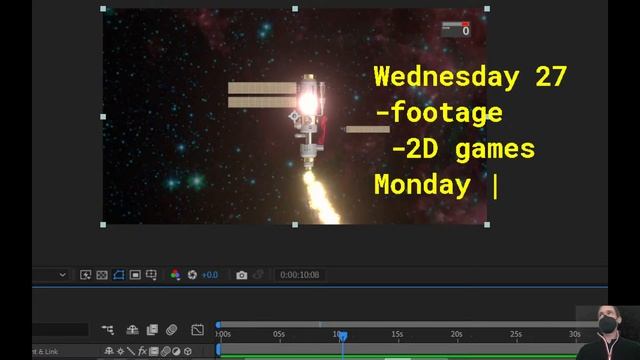Reset exposure with the aperture icon
Screen dimensions: 640x360
(x=192, y=275)
